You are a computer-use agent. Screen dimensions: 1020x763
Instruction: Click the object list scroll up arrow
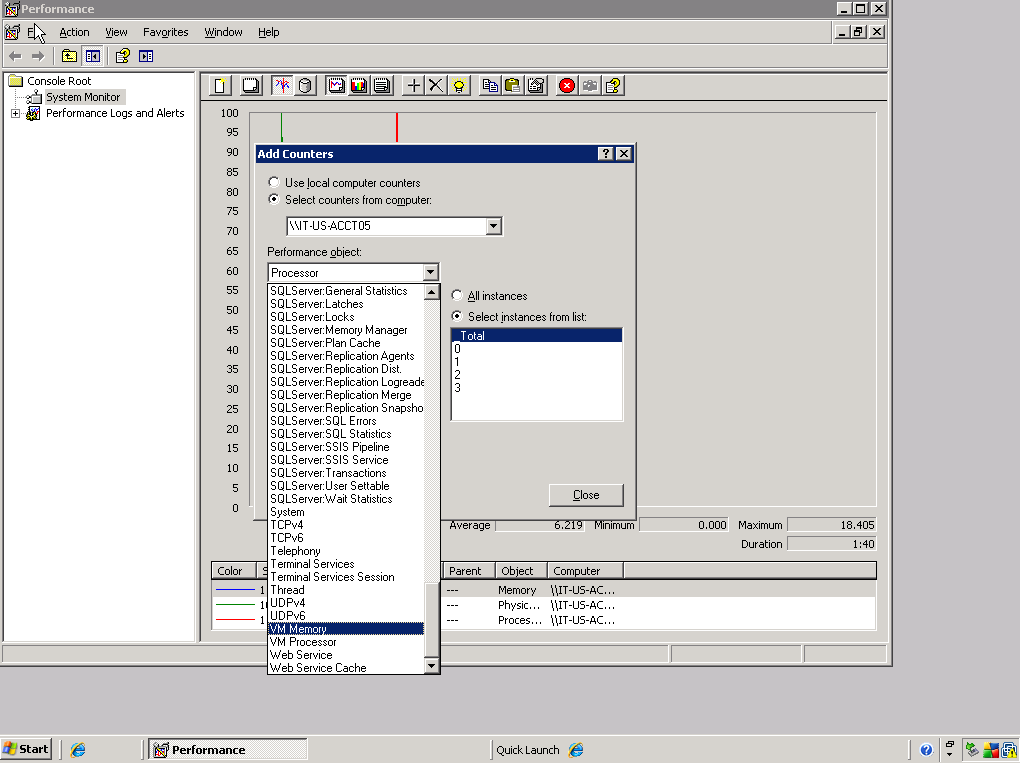[x=431, y=292]
